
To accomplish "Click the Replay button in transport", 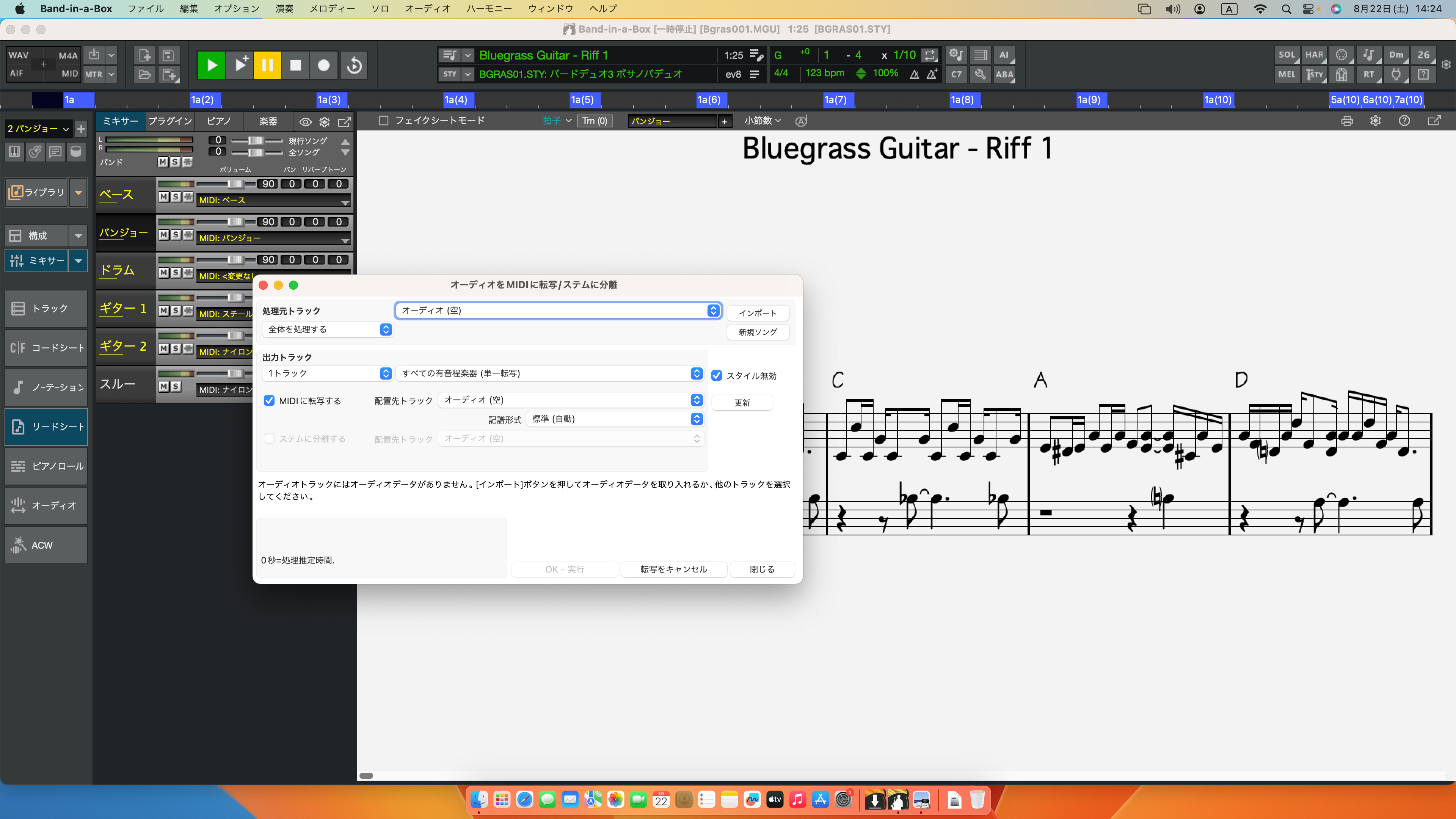I will (355, 65).
